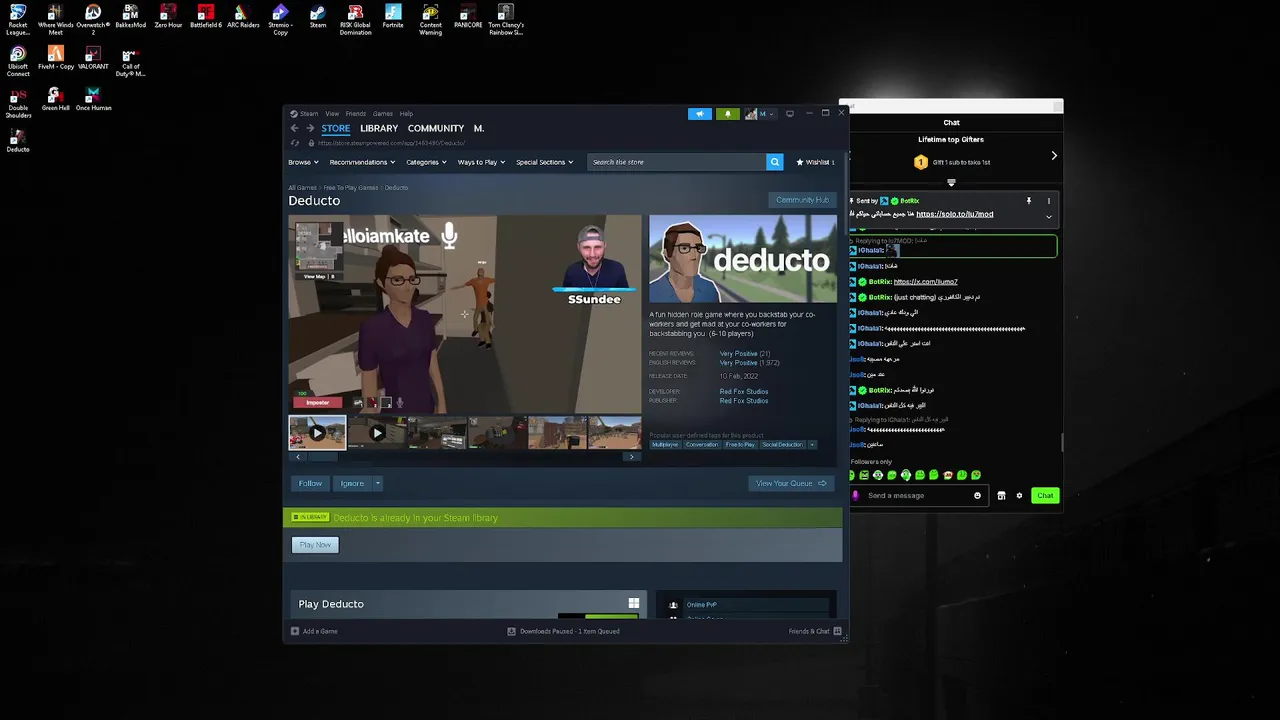1280x720 pixels.
Task: Open Red Fox Studios developer link
Action: pos(744,392)
